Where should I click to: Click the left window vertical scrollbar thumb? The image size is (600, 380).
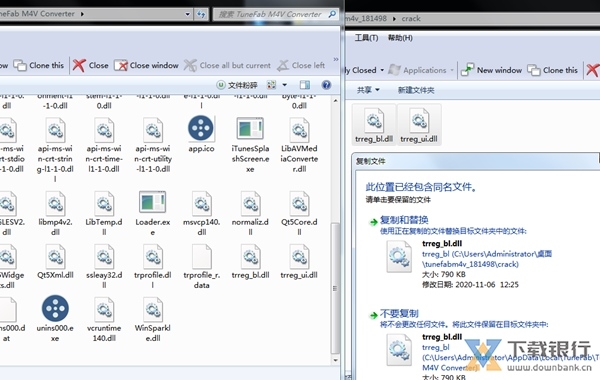[x=335, y=288]
